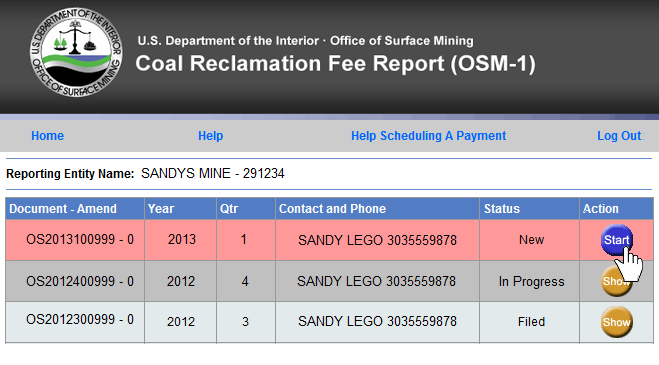This screenshot has height=365, width=659.
Task: Click the Office of Surface Mining seal logo
Action: click(x=76, y=53)
